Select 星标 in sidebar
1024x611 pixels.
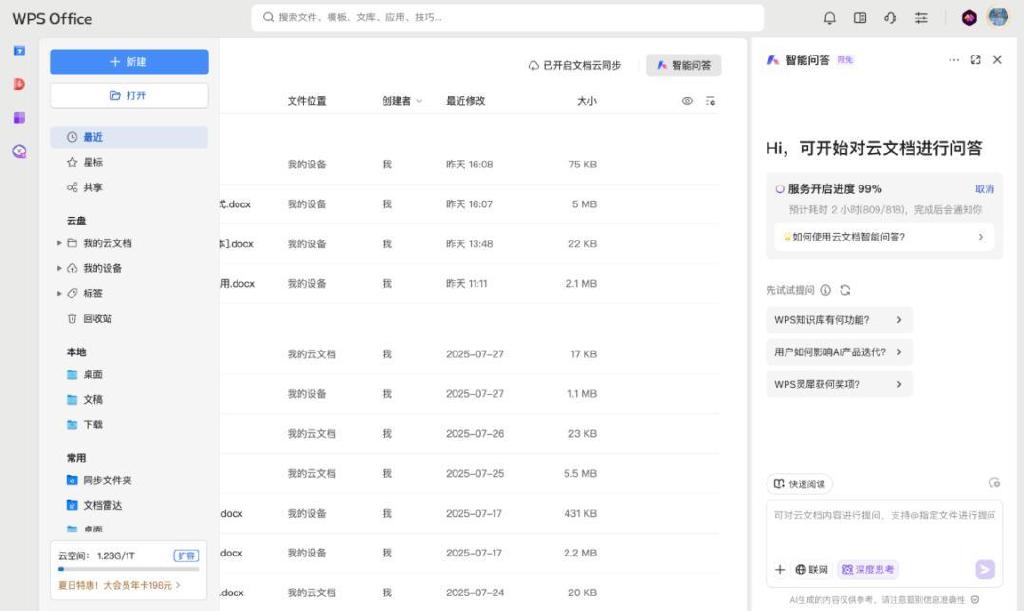pos(129,162)
